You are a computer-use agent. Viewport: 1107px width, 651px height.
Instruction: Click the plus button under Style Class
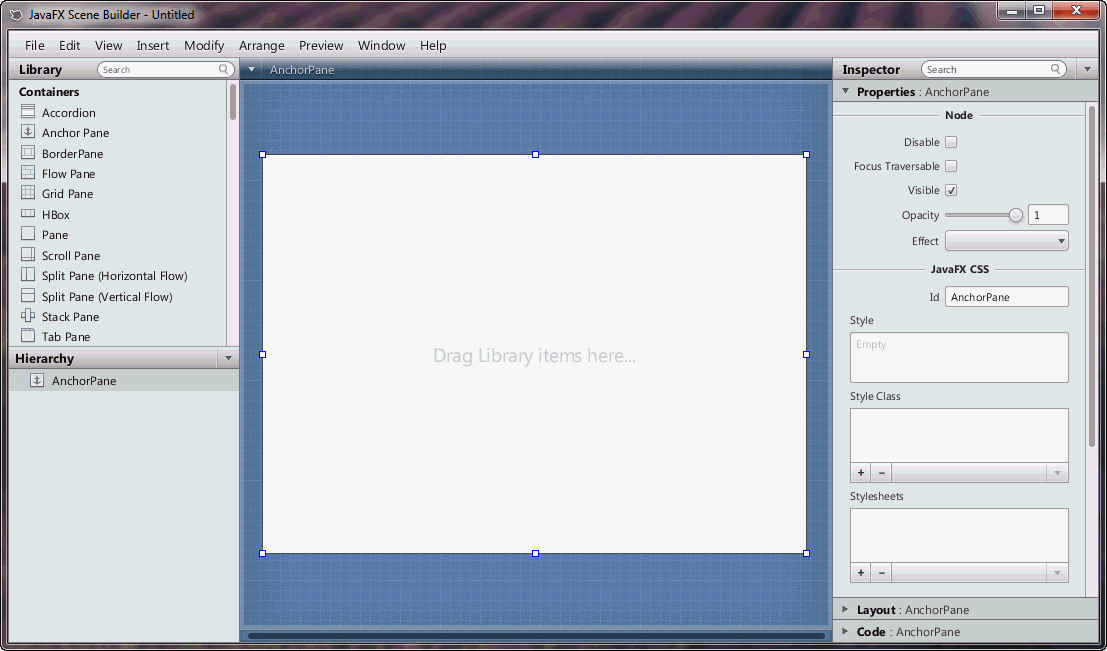860,472
